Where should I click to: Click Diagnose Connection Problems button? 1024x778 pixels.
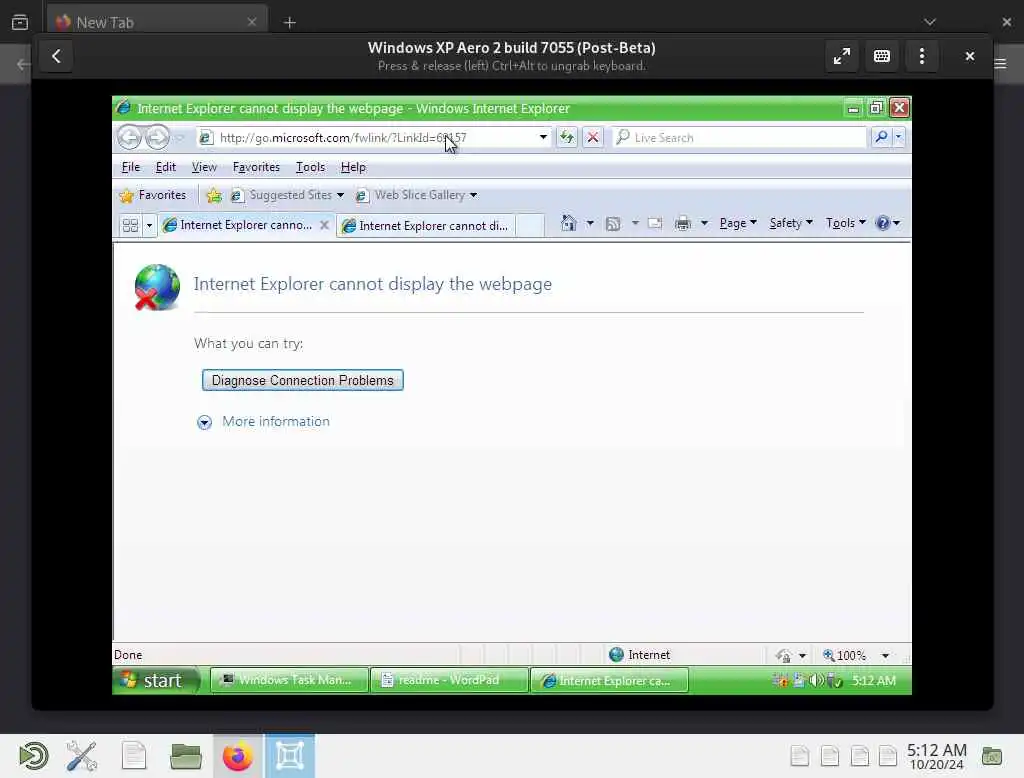[x=302, y=380]
